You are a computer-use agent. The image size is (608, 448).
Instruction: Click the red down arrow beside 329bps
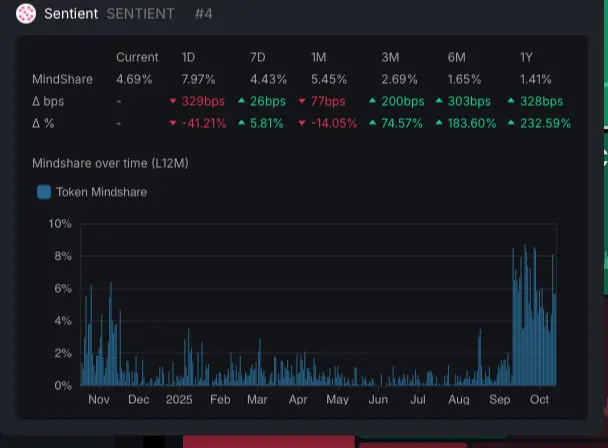[x=173, y=101]
